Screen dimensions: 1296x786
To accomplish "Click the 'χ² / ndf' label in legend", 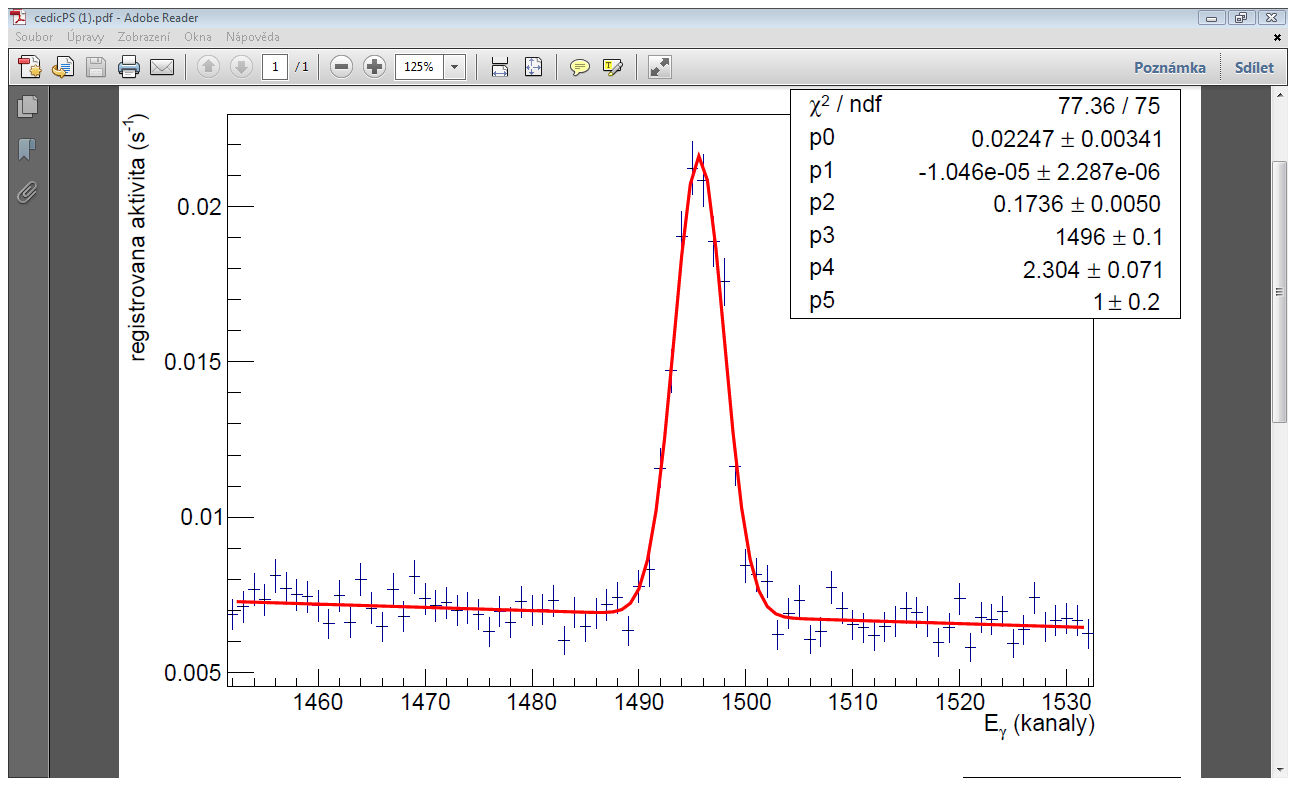I will point(845,104).
